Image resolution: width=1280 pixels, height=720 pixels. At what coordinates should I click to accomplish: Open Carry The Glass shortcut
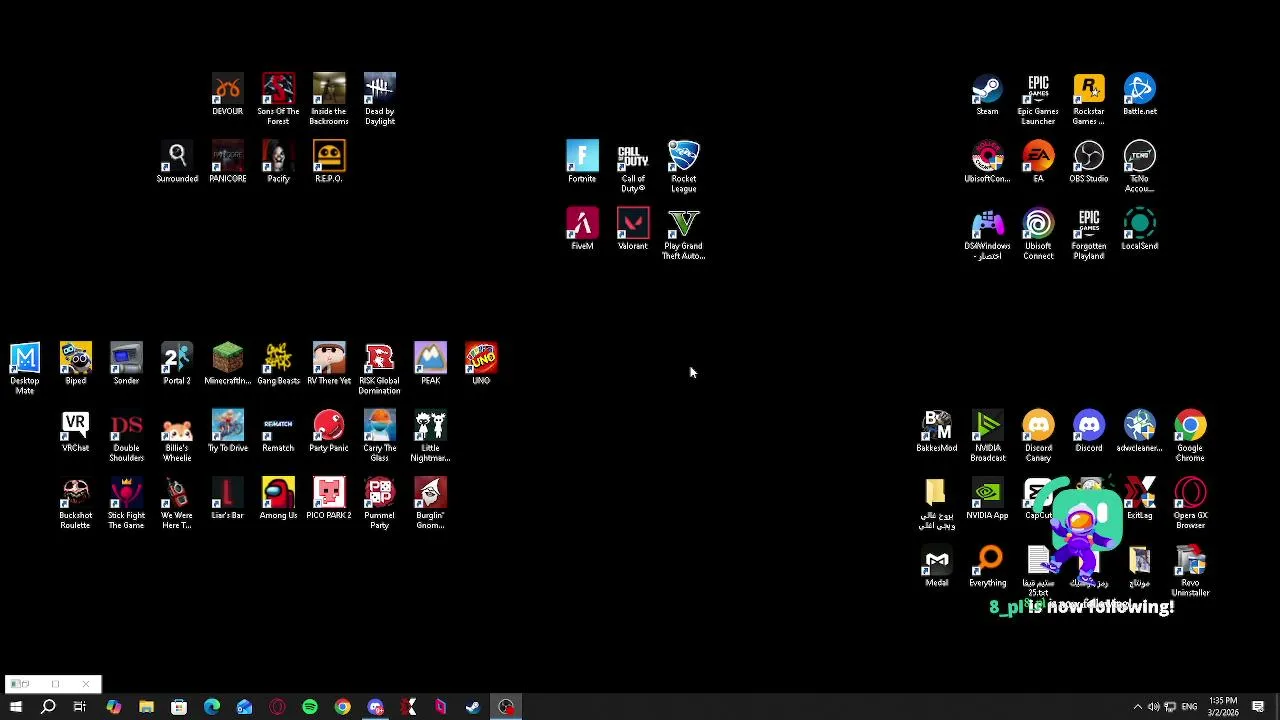click(x=380, y=436)
